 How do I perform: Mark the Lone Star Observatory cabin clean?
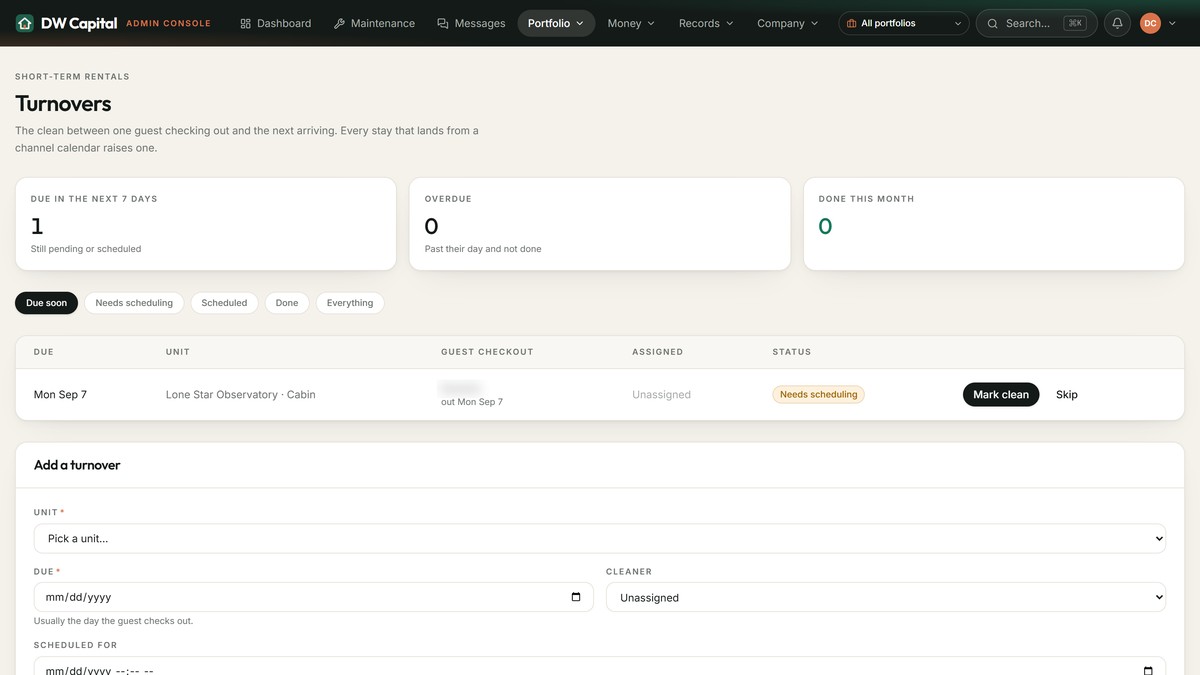click(x=1001, y=394)
